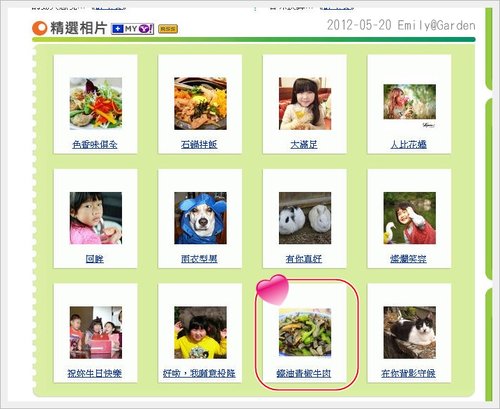Open the girl with duck thumbnail

click(x=410, y=218)
